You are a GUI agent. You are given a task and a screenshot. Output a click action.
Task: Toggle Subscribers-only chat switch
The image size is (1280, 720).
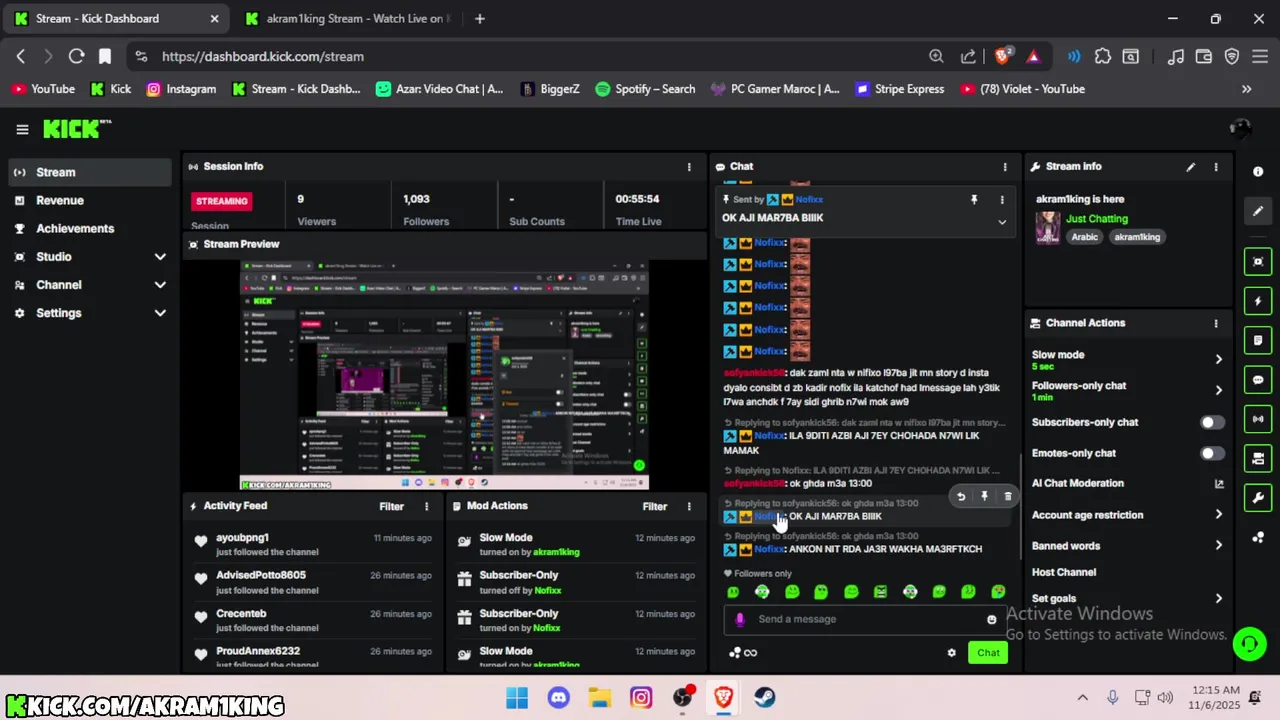coord(1212,422)
